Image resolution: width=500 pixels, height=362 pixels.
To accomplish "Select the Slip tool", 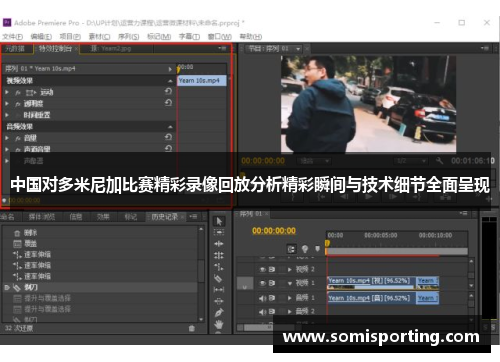I will click(219, 290).
